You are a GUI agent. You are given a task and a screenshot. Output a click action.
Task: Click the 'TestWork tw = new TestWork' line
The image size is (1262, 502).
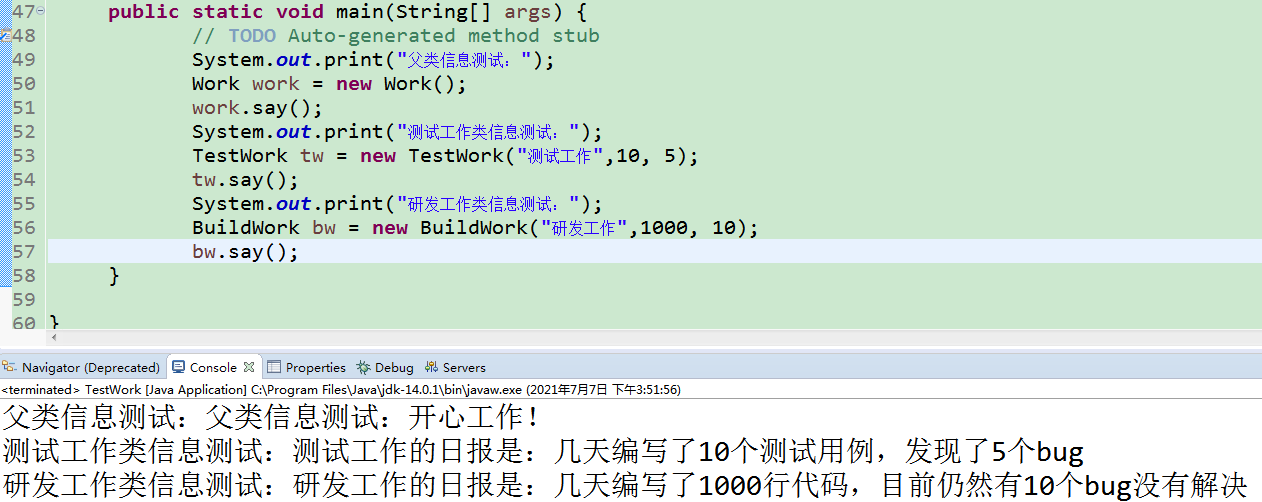pos(445,156)
